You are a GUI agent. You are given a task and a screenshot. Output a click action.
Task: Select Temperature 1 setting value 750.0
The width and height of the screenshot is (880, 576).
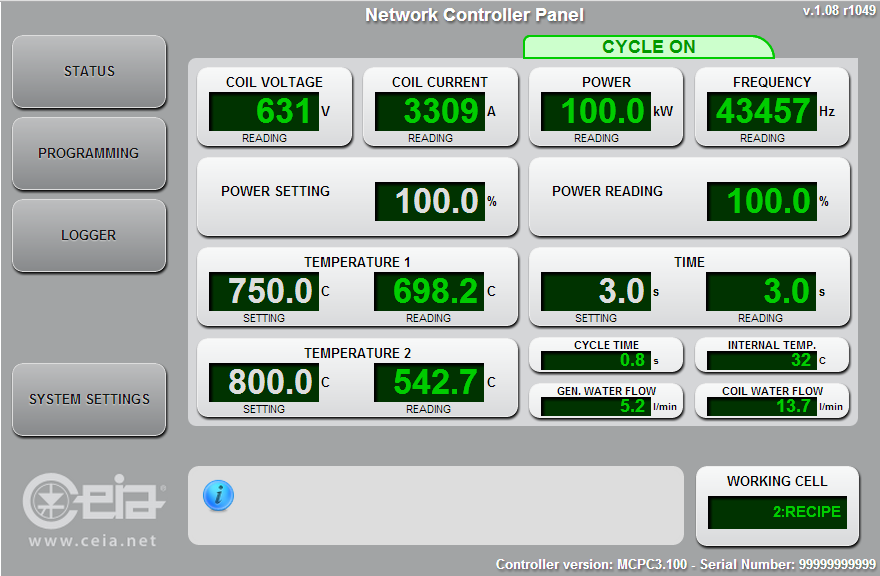pyautogui.click(x=264, y=291)
